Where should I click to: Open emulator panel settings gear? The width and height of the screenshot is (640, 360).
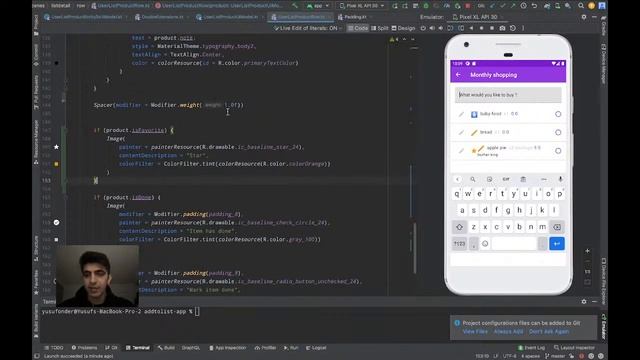click(x=584, y=17)
